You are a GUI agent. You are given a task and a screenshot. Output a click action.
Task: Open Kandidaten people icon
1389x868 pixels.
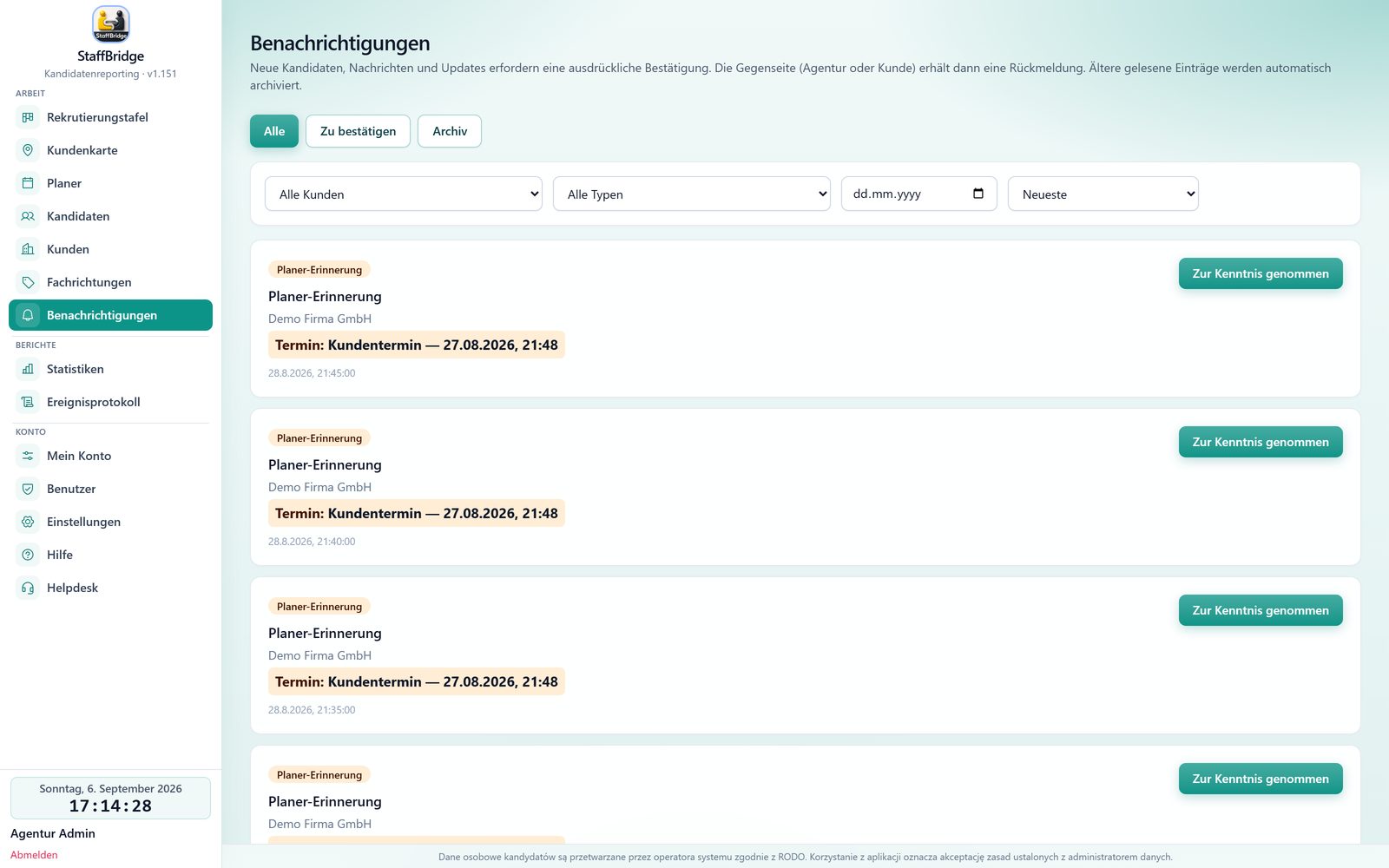pyautogui.click(x=28, y=216)
